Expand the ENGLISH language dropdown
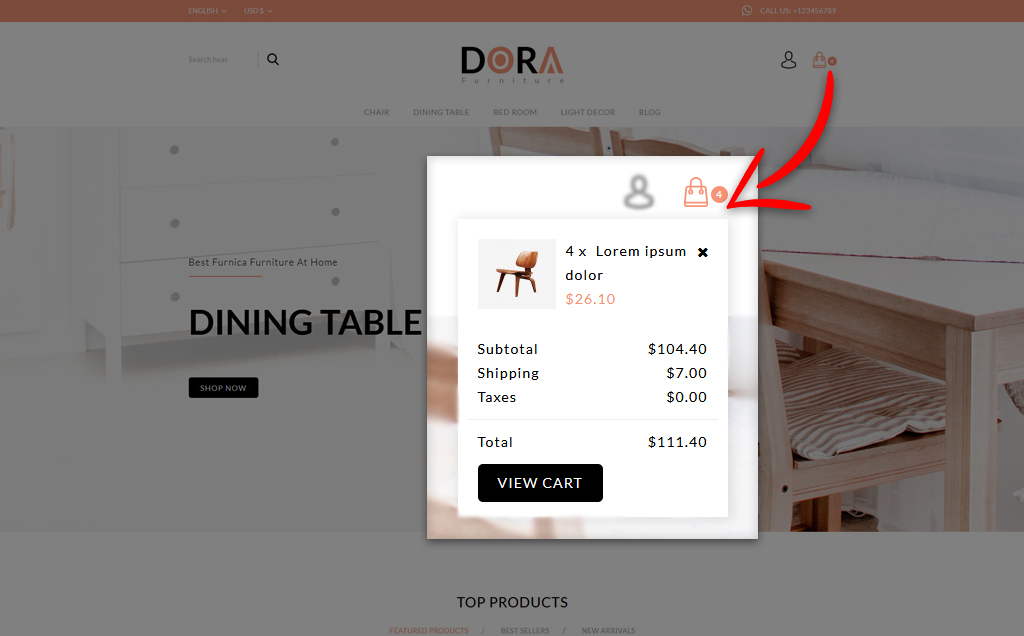This screenshot has height=636, width=1024. 207,10
